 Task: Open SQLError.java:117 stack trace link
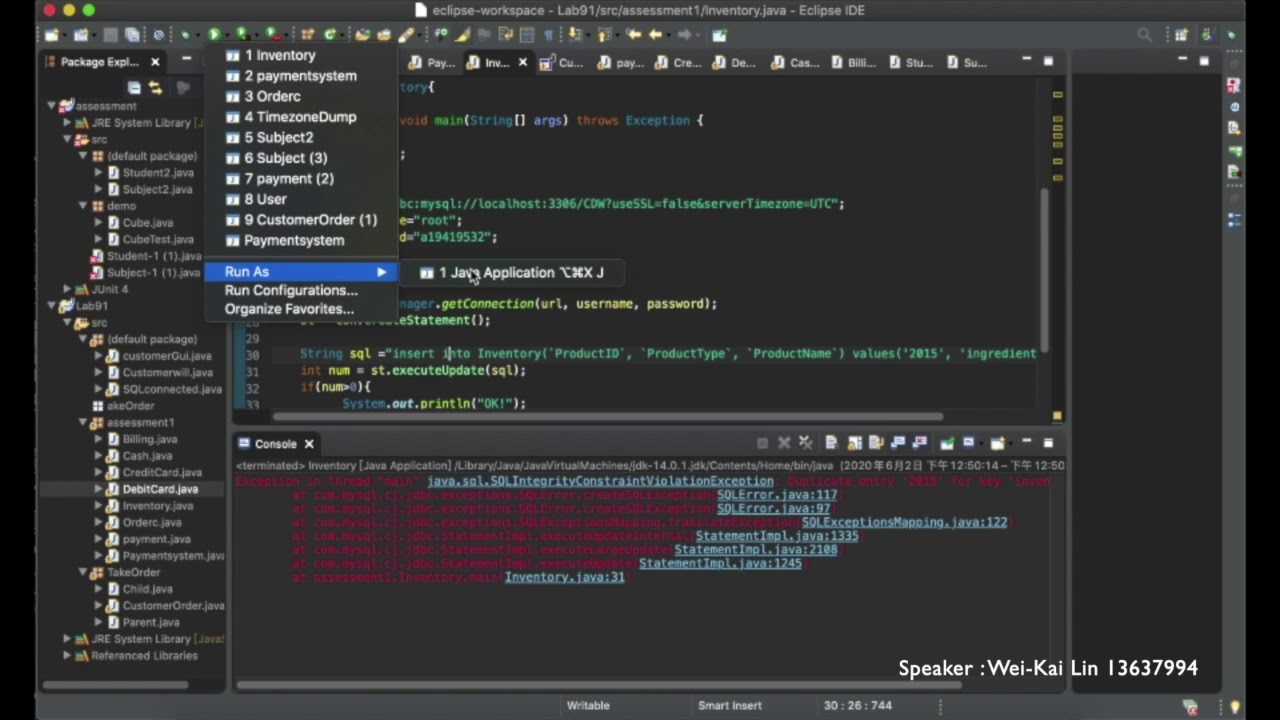[x=777, y=495]
